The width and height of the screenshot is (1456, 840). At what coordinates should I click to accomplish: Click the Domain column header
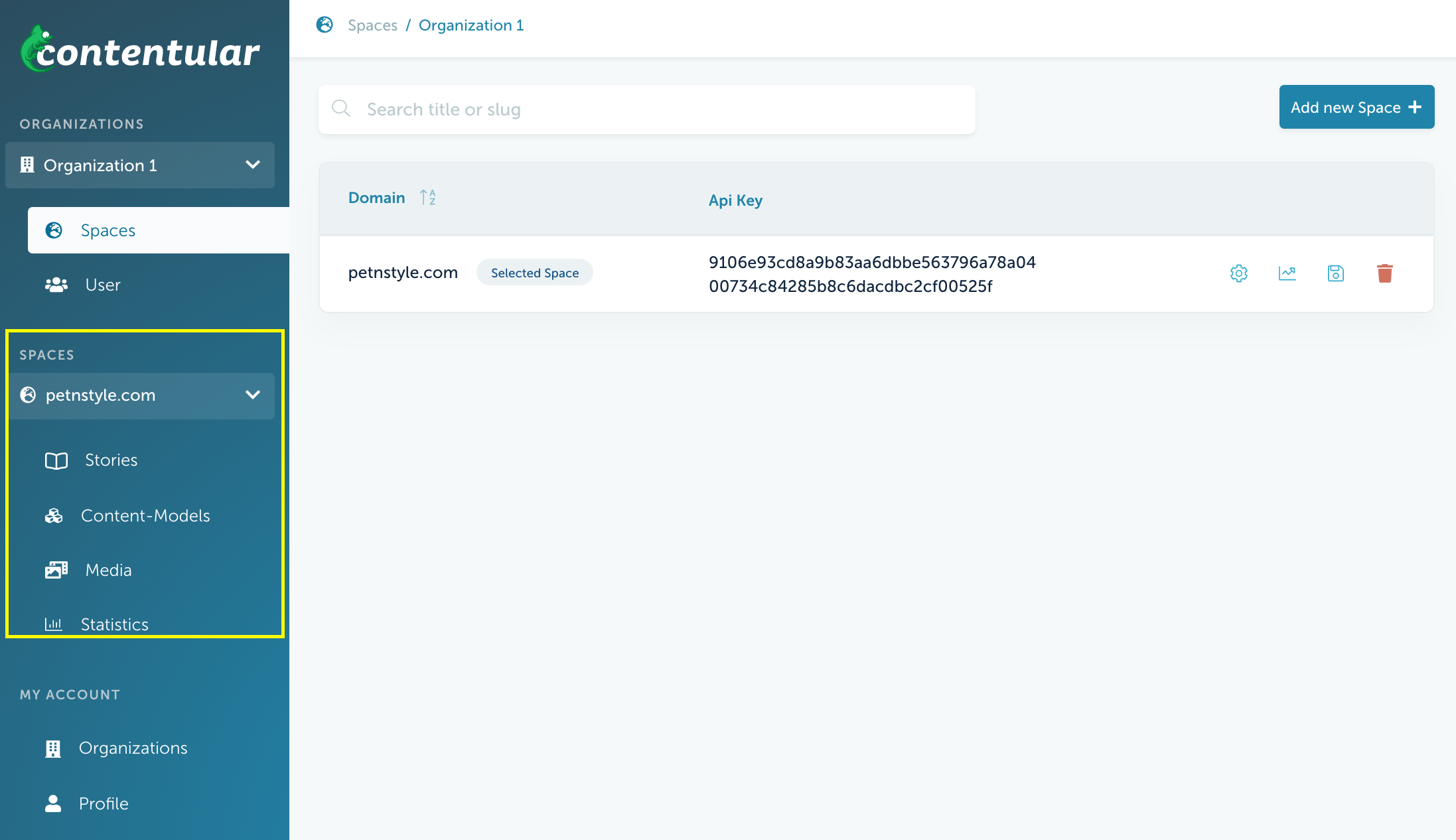(x=376, y=198)
